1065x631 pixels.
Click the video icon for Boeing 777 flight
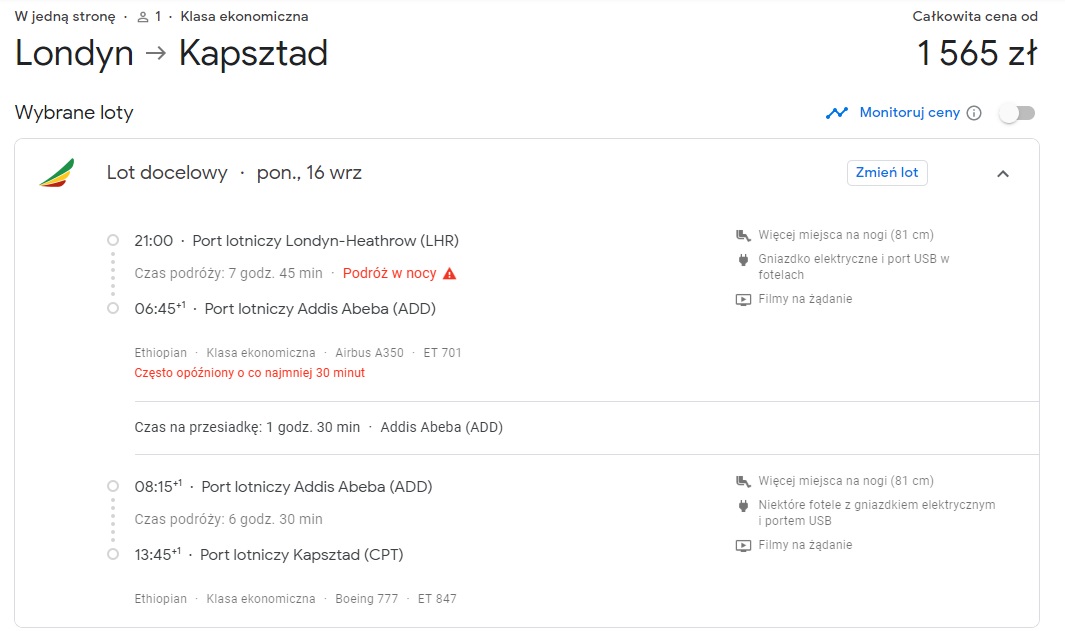743,545
